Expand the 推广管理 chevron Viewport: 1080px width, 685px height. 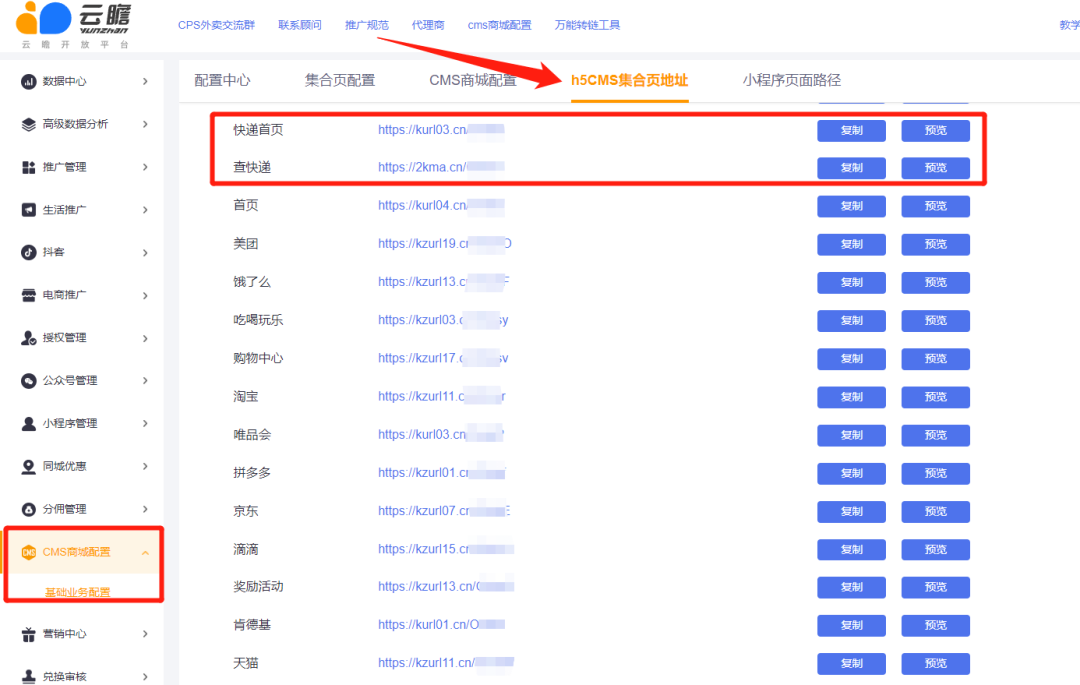pos(145,167)
